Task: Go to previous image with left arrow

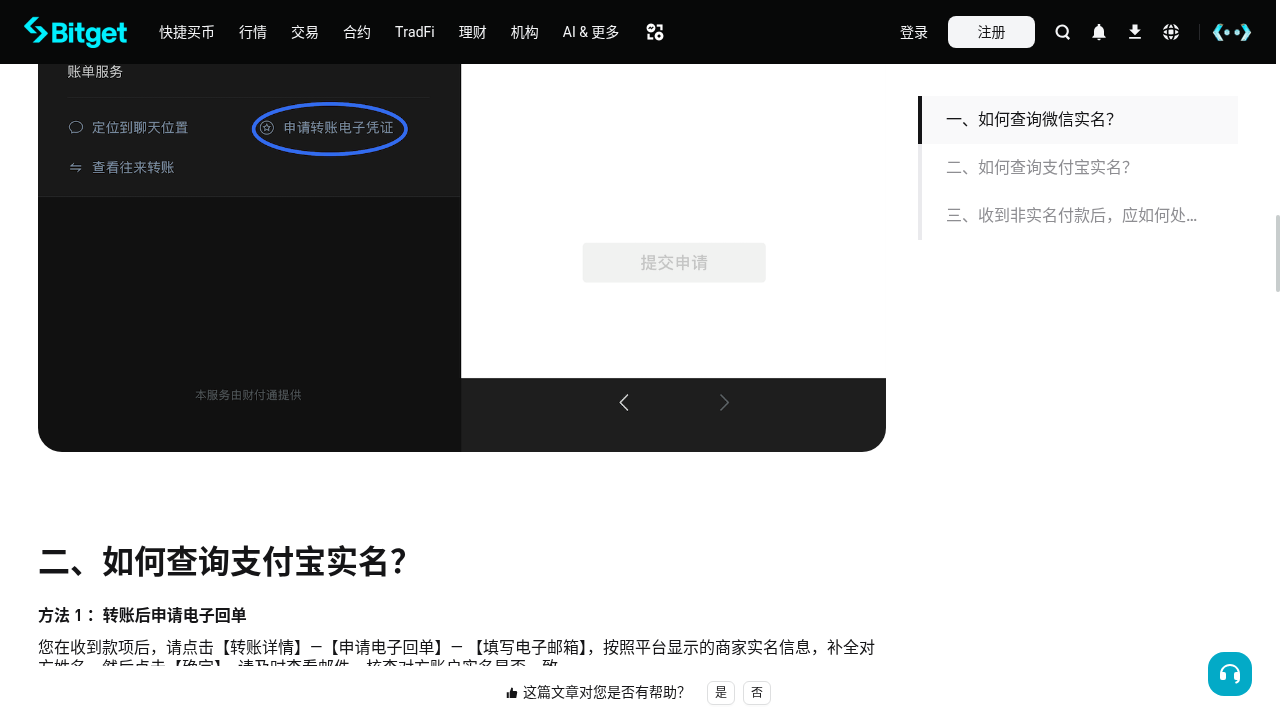Action: (x=624, y=402)
